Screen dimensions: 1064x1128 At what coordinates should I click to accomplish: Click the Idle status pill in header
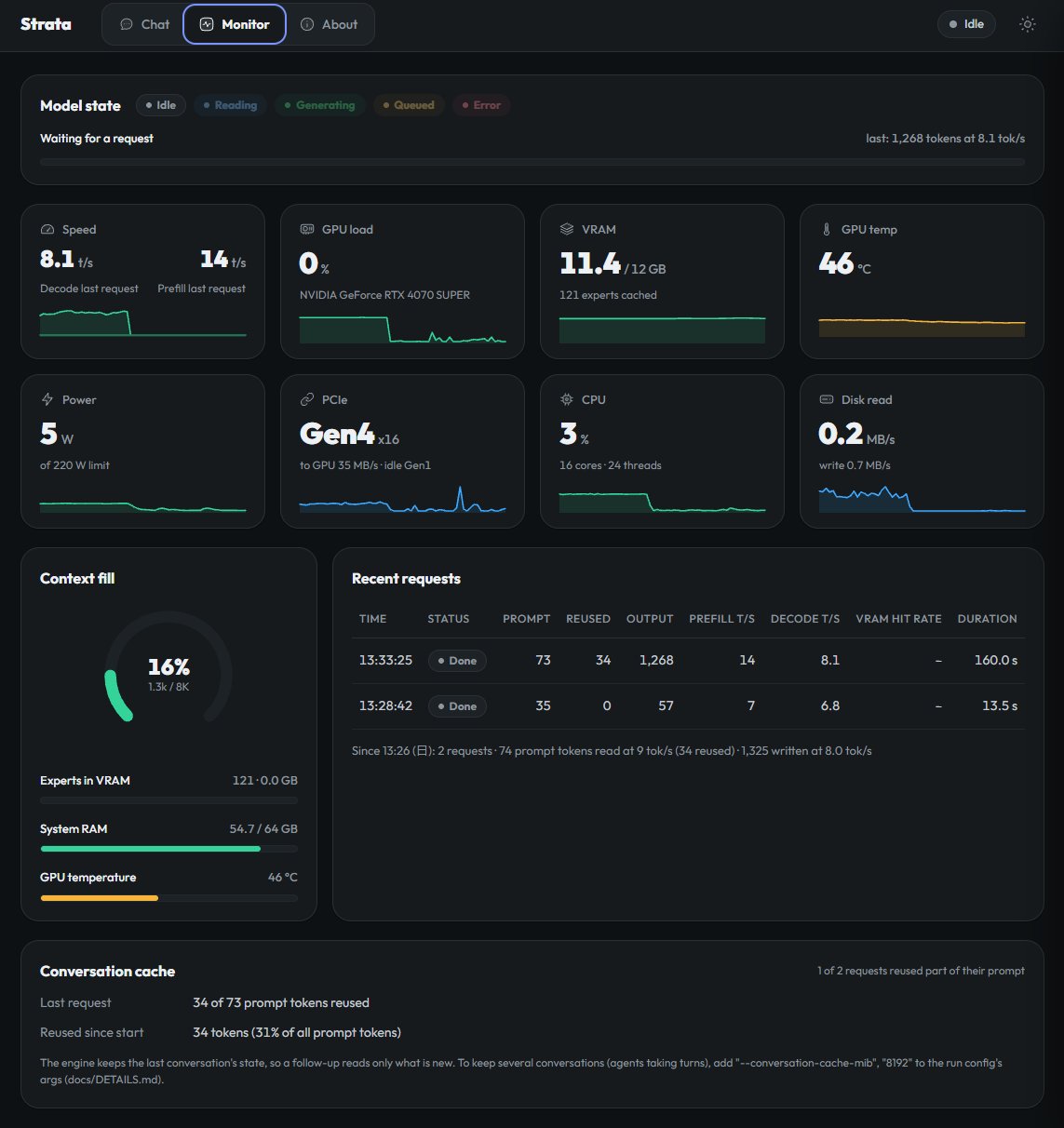(x=966, y=24)
